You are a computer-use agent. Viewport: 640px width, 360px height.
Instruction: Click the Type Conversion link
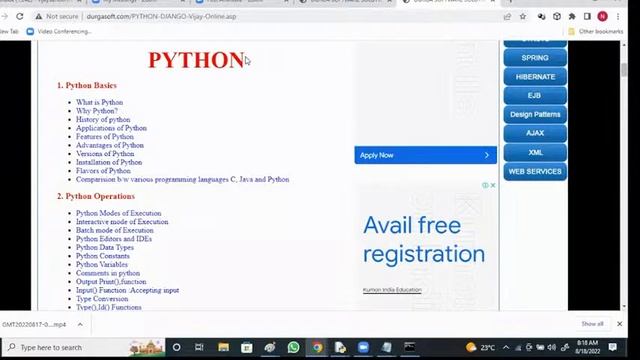click(x=102, y=299)
